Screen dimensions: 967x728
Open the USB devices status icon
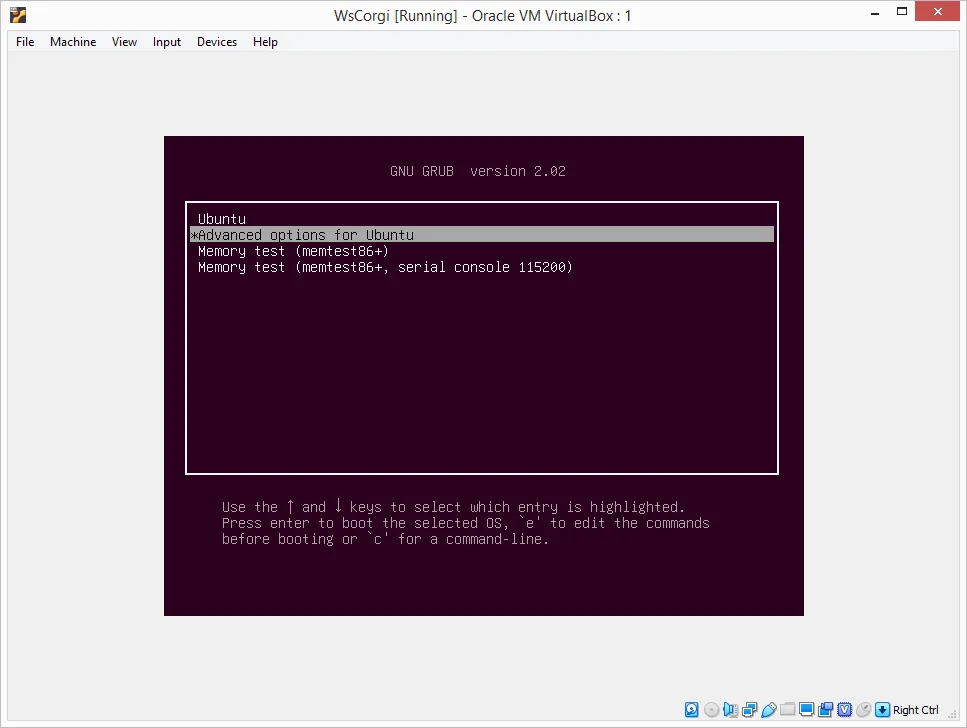[768, 709]
